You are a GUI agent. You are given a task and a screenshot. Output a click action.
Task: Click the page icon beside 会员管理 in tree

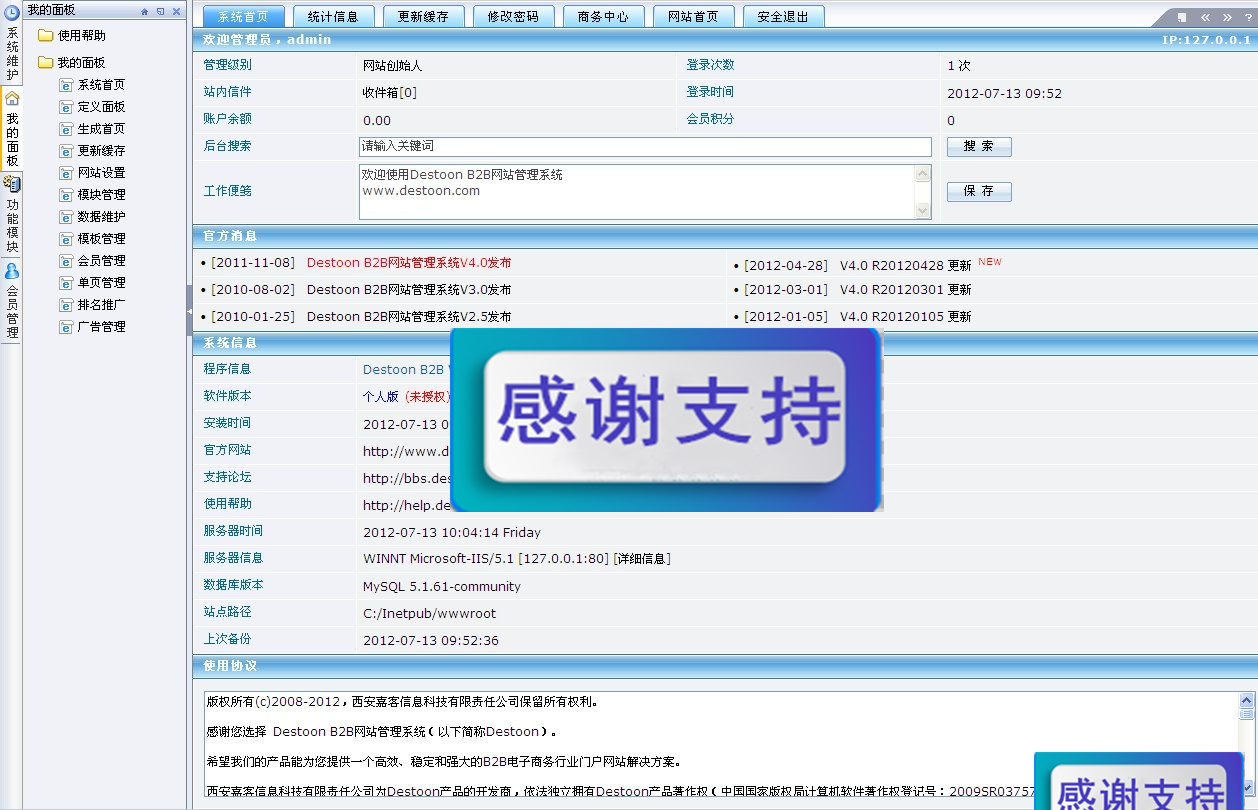click(x=66, y=261)
